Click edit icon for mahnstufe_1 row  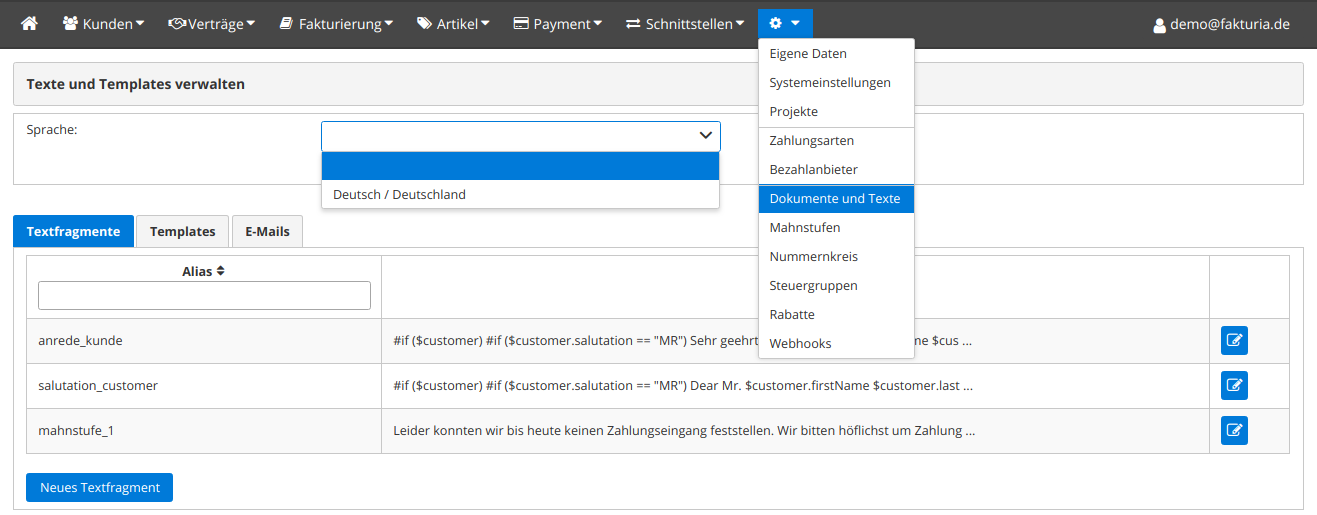(x=1234, y=430)
